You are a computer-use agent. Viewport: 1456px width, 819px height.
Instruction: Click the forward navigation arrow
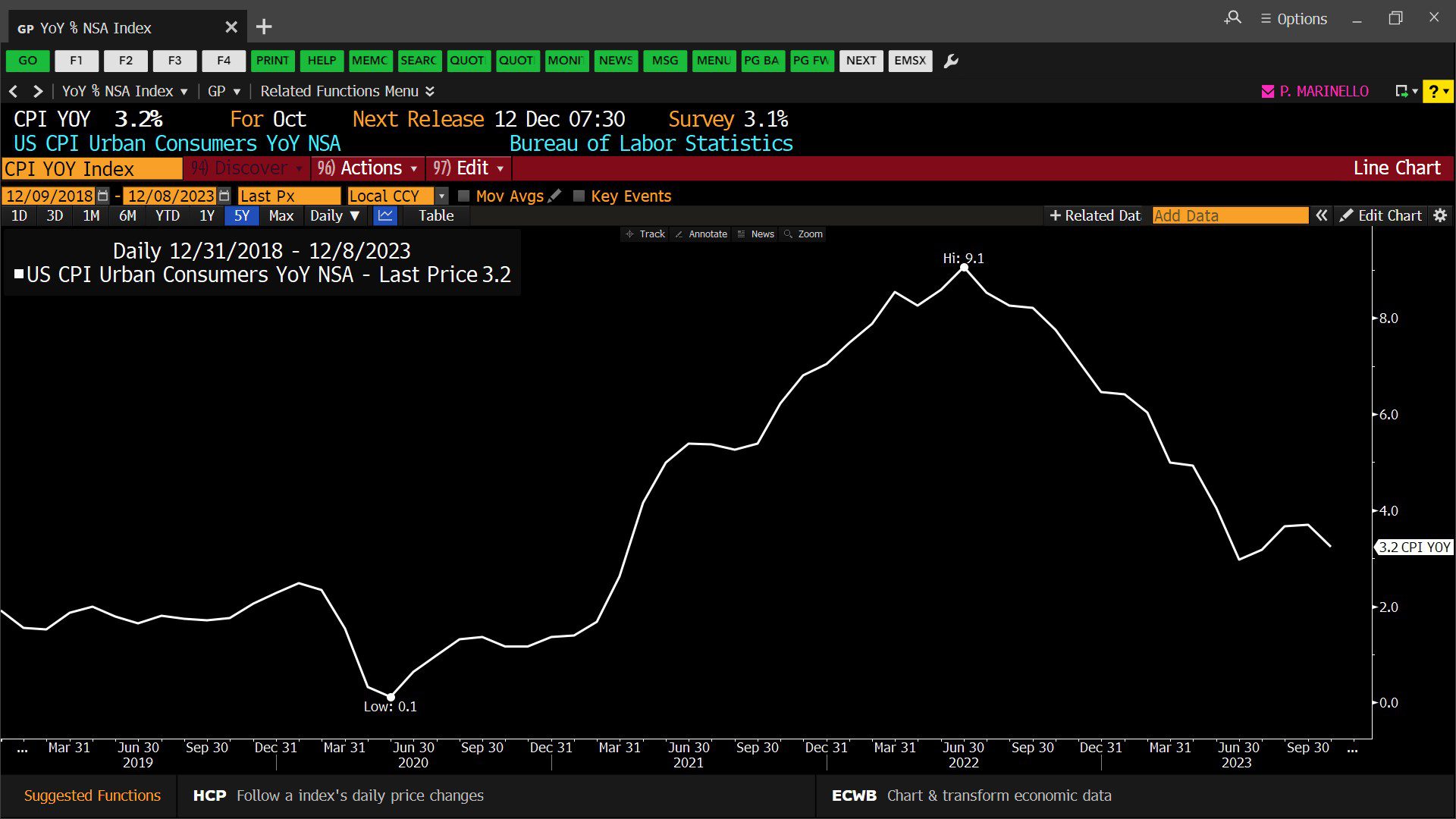(x=38, y=91)
